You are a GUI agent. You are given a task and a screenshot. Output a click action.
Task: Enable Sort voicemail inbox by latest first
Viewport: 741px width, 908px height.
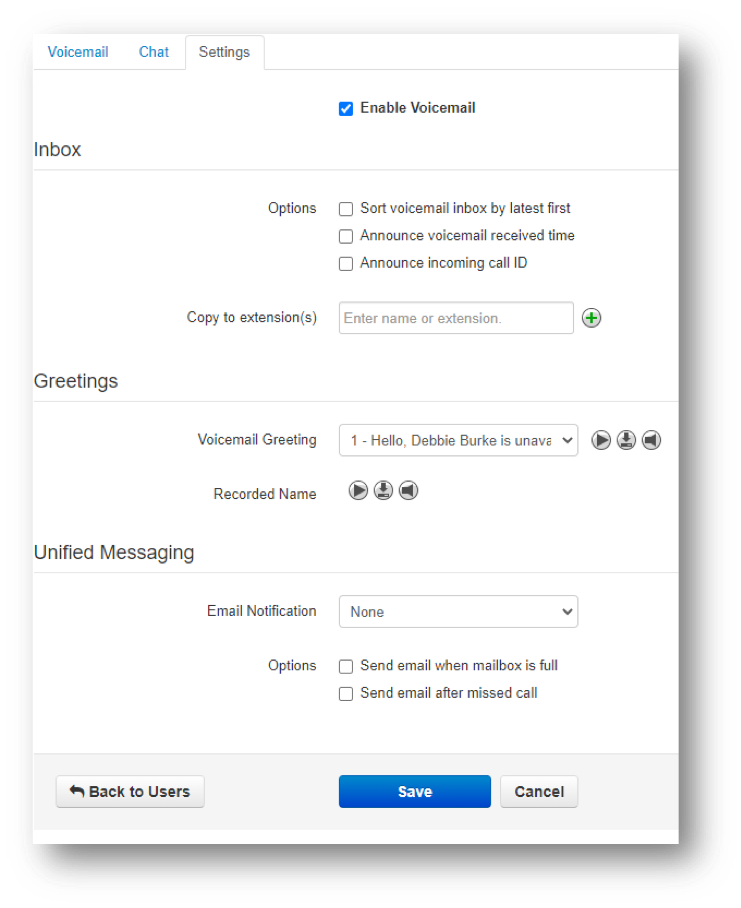click(346, 209)
